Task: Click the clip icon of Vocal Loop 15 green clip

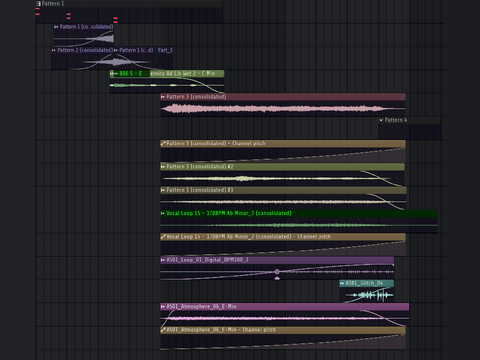Action: point(163,213)
